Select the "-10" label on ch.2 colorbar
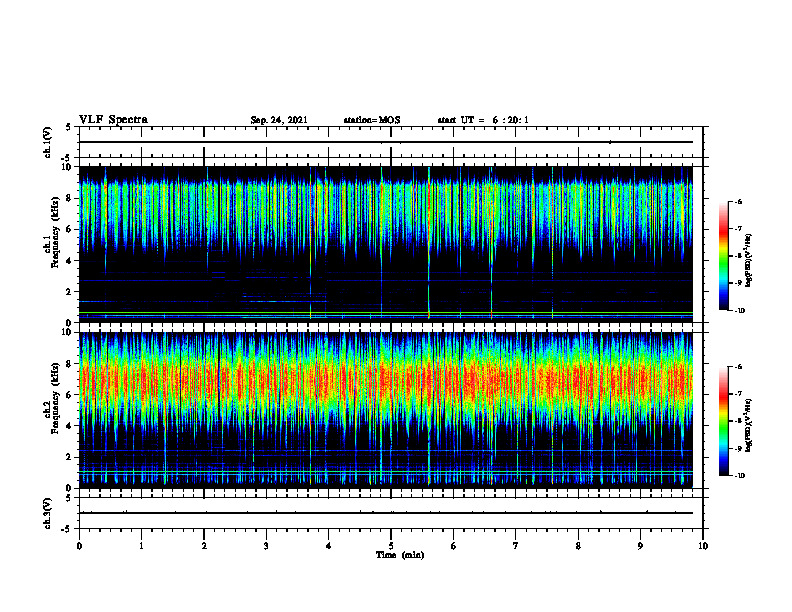 pos(740,476)
